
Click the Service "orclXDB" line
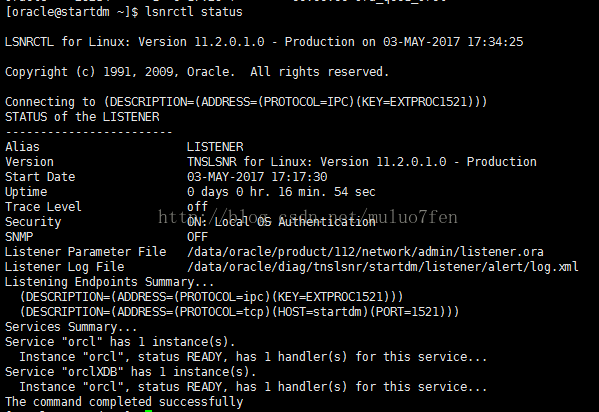130,371
